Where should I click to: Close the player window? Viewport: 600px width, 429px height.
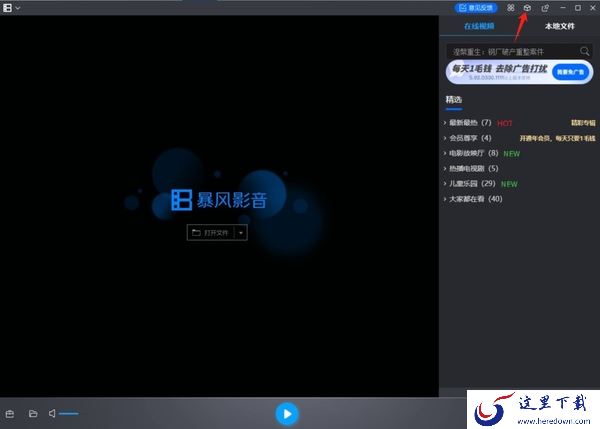(593, 8)
